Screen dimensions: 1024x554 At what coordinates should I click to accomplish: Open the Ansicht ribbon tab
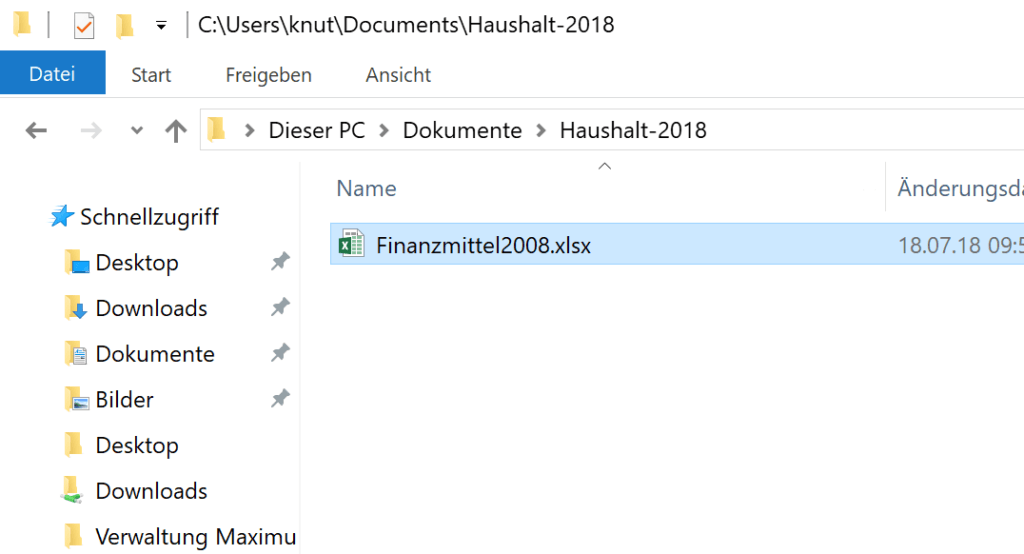point(398,74)
